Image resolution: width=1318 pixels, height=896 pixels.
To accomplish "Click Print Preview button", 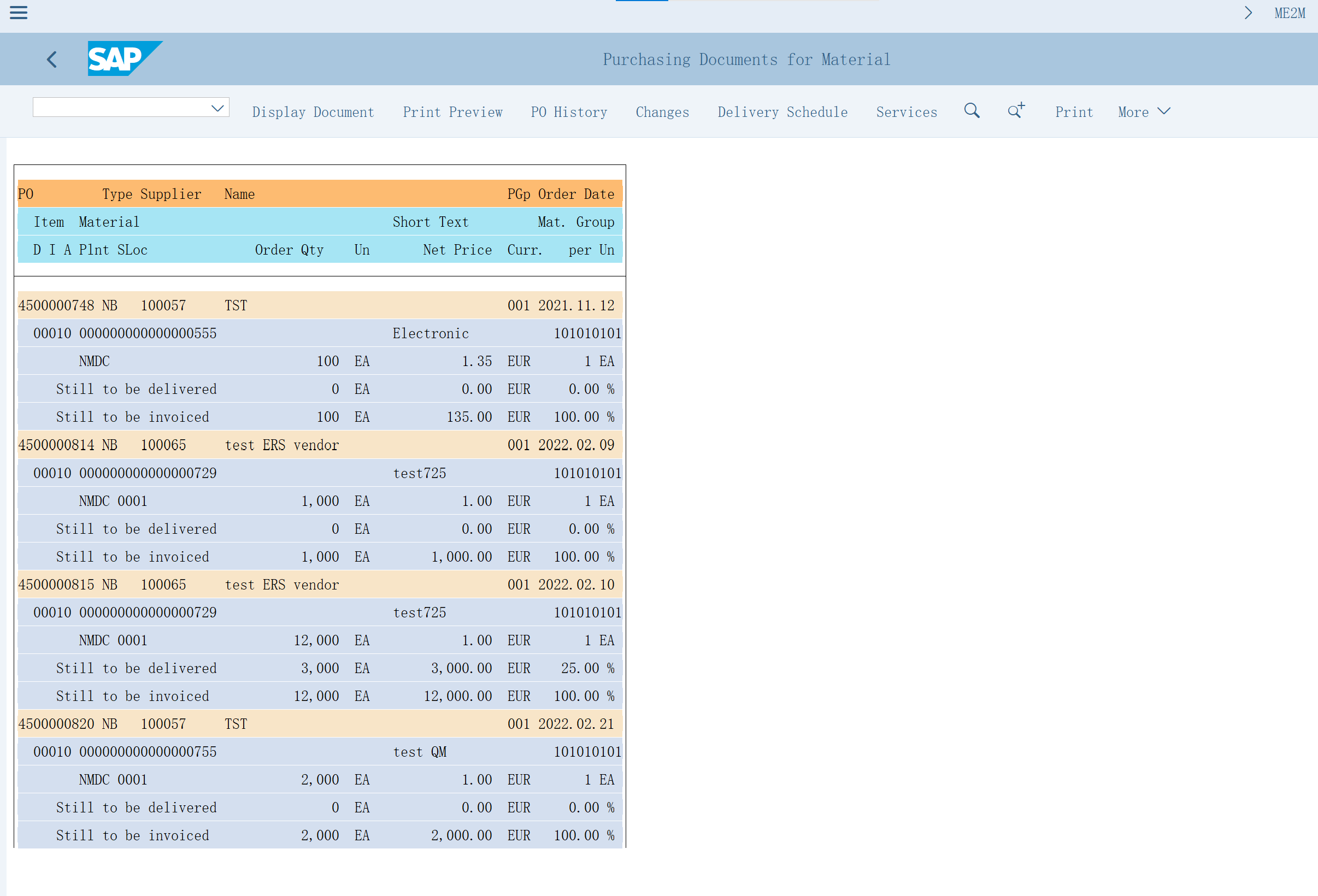I will pos(452,113).
